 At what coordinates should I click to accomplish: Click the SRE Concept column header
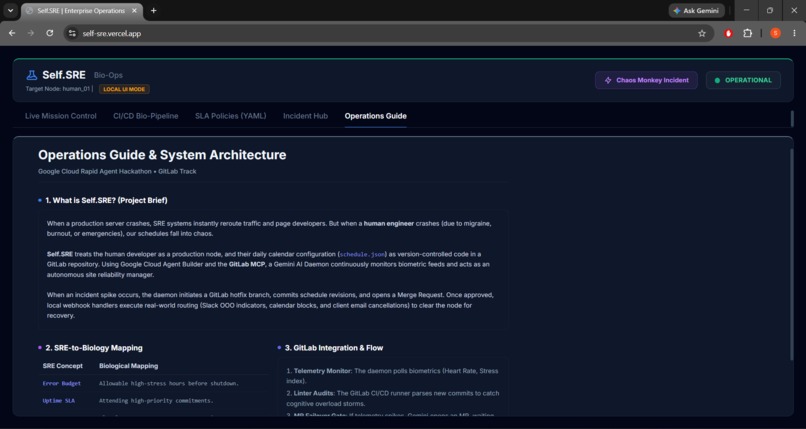(63, 366)
